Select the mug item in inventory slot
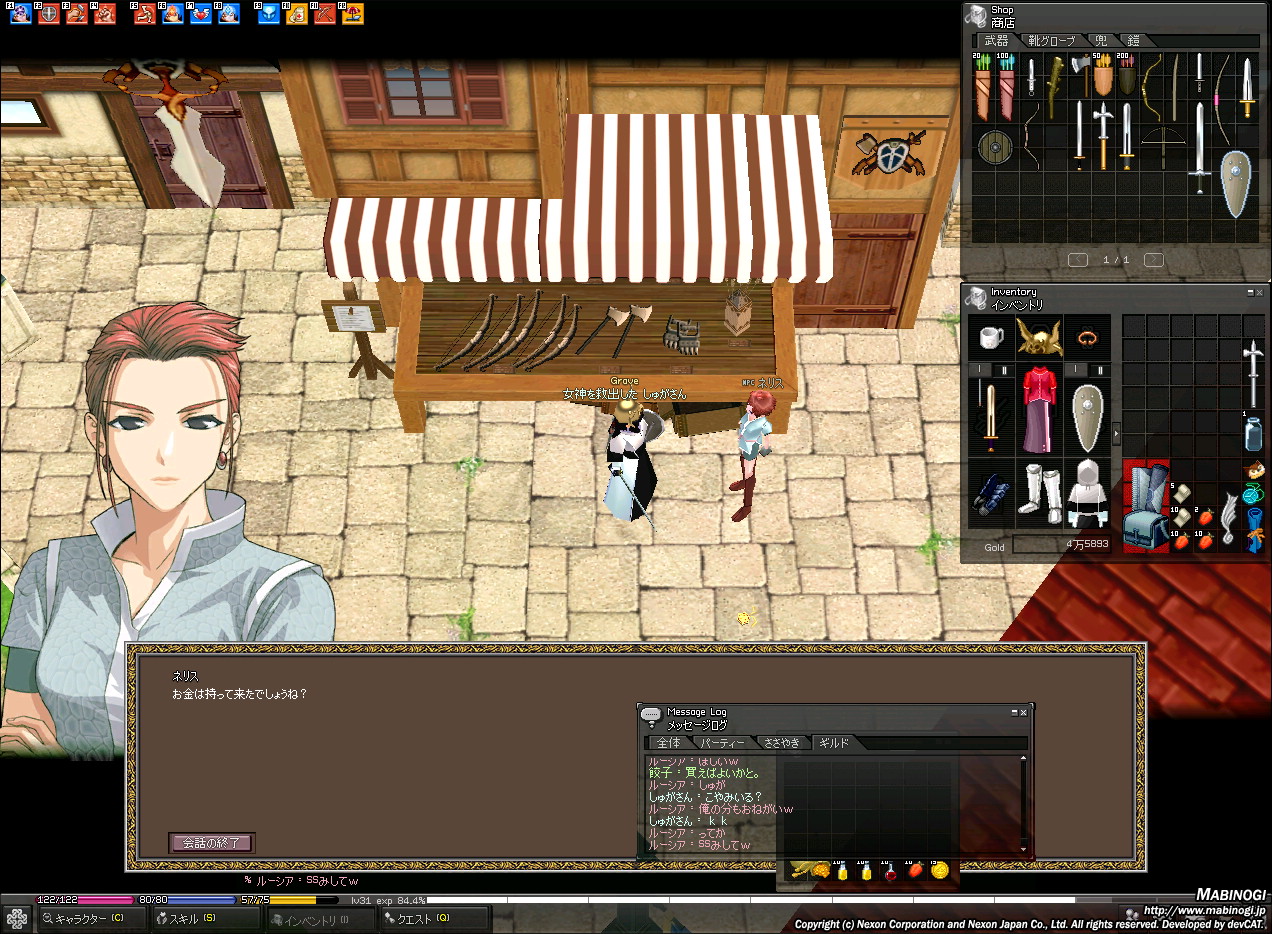The image size is (1272, 934). [x=991, y=337]
